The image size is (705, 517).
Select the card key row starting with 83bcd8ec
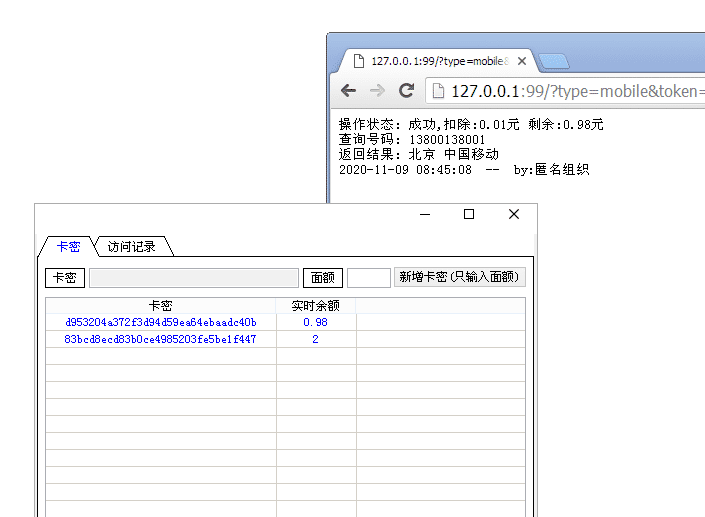(160, 339)
